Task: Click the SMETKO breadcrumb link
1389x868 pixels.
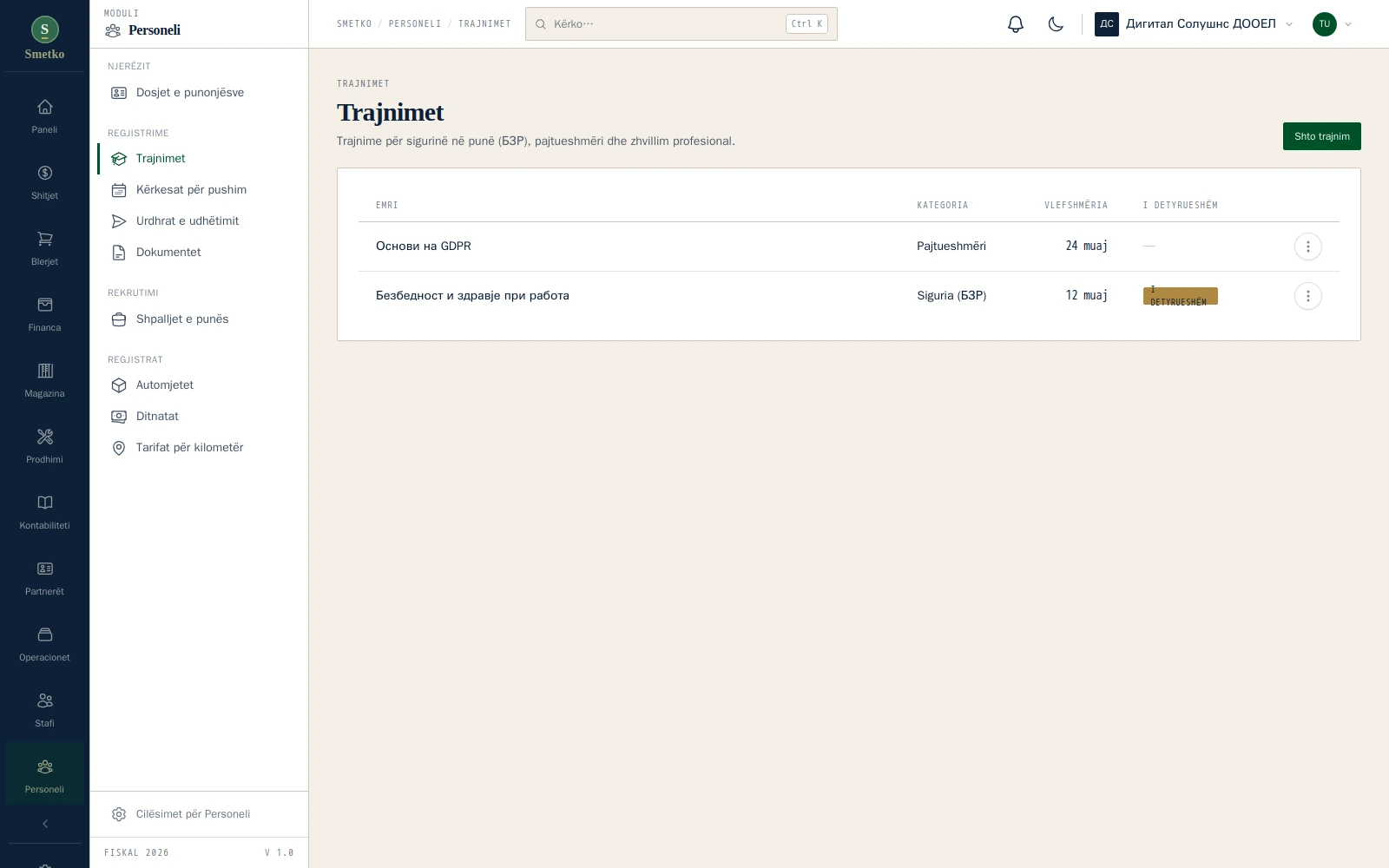Action: [354, 24]
